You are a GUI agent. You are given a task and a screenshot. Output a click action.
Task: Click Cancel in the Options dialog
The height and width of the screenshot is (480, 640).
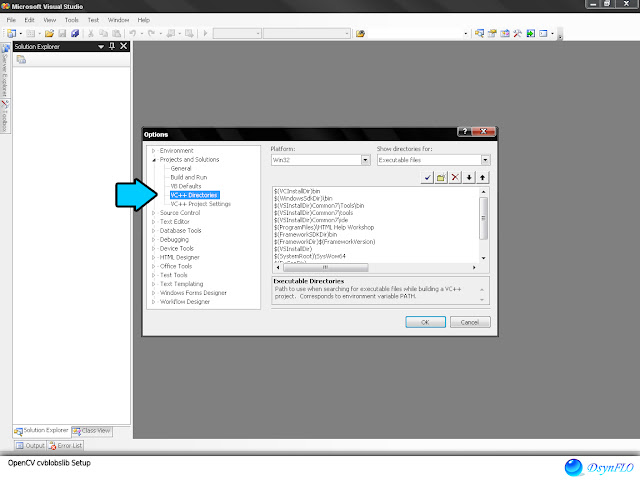click(470, 322)
